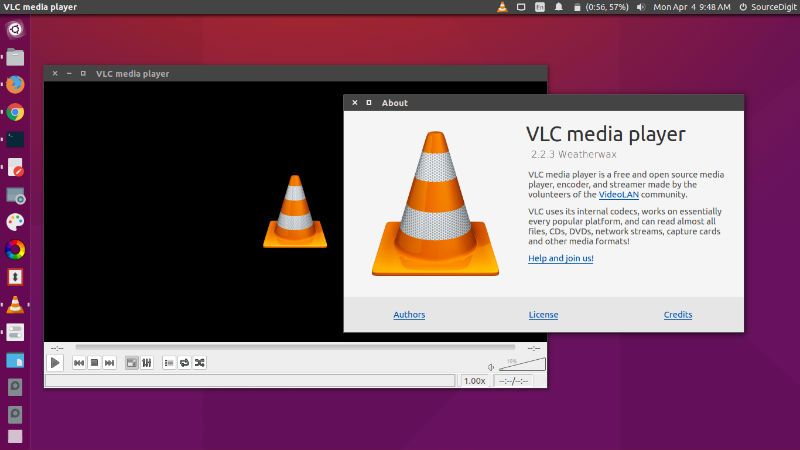Open the screenshot tool dock icon
800x450 pixels.
pos(15,195)
